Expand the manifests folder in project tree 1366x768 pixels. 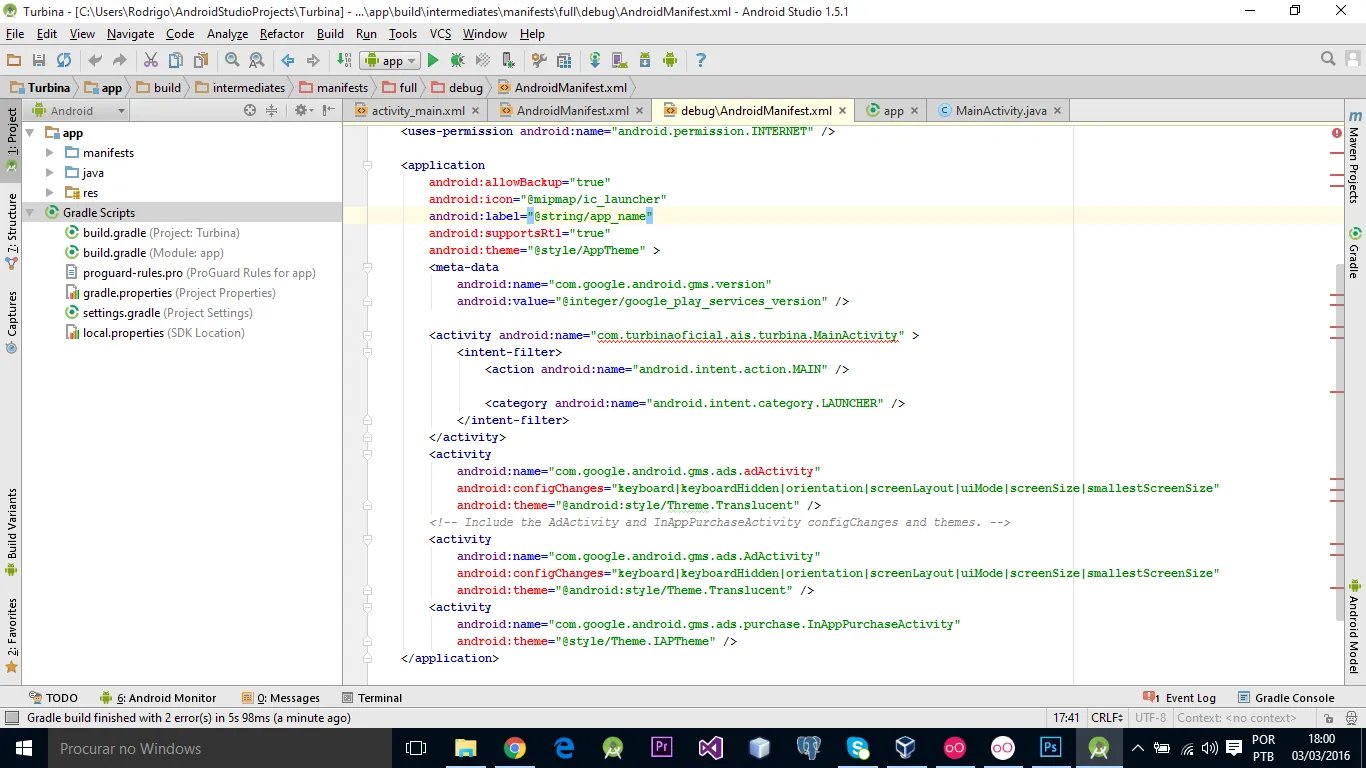tap(50, 153)
